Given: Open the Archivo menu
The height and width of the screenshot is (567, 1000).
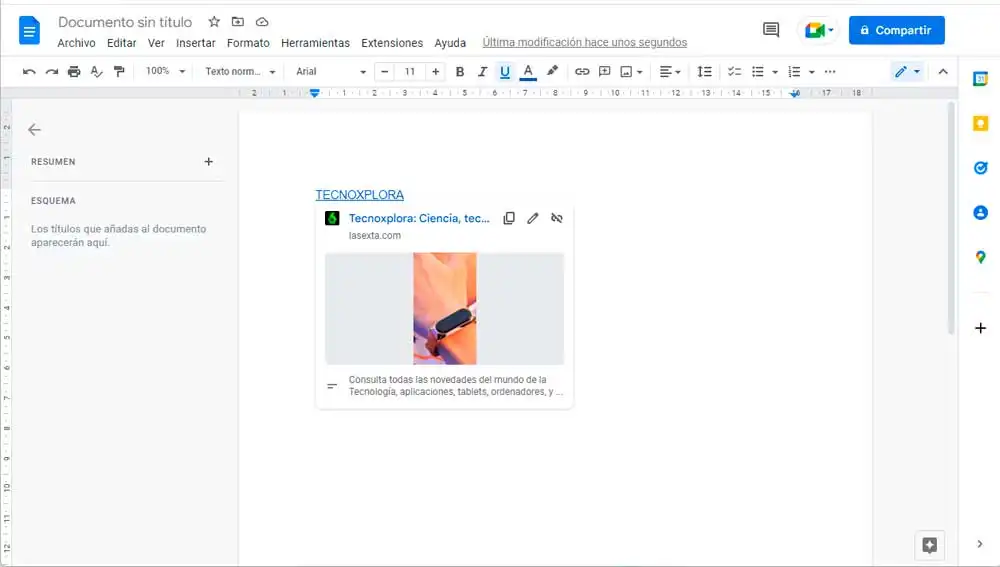Looking at the screenshot, I should pos(77,43).
